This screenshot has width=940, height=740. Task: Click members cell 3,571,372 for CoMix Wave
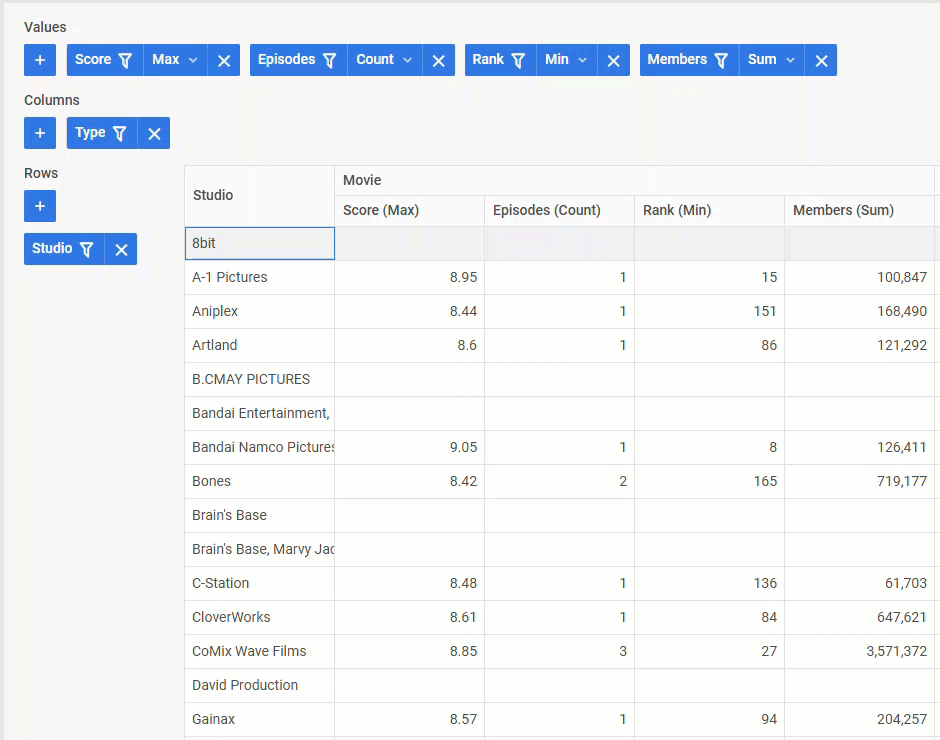(x=859, y=651)
